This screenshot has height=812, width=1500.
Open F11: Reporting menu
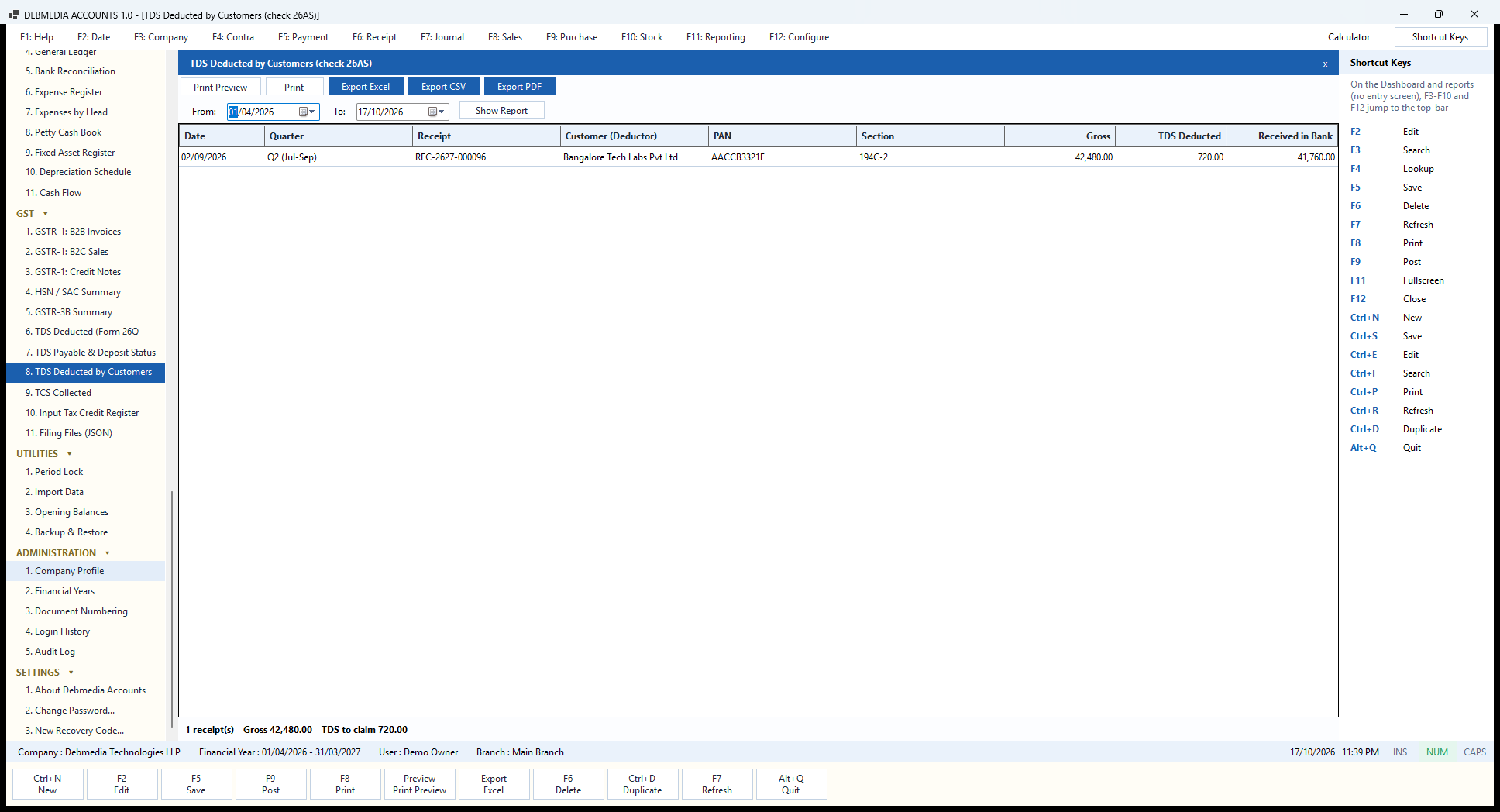tap(716, 37)
